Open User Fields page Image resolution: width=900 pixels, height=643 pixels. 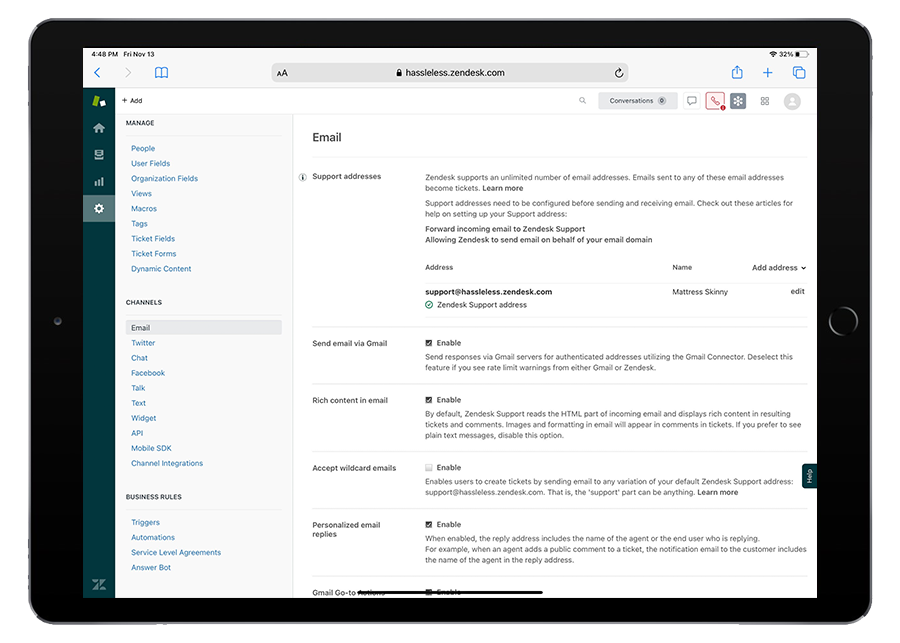[x=150, y=163]
